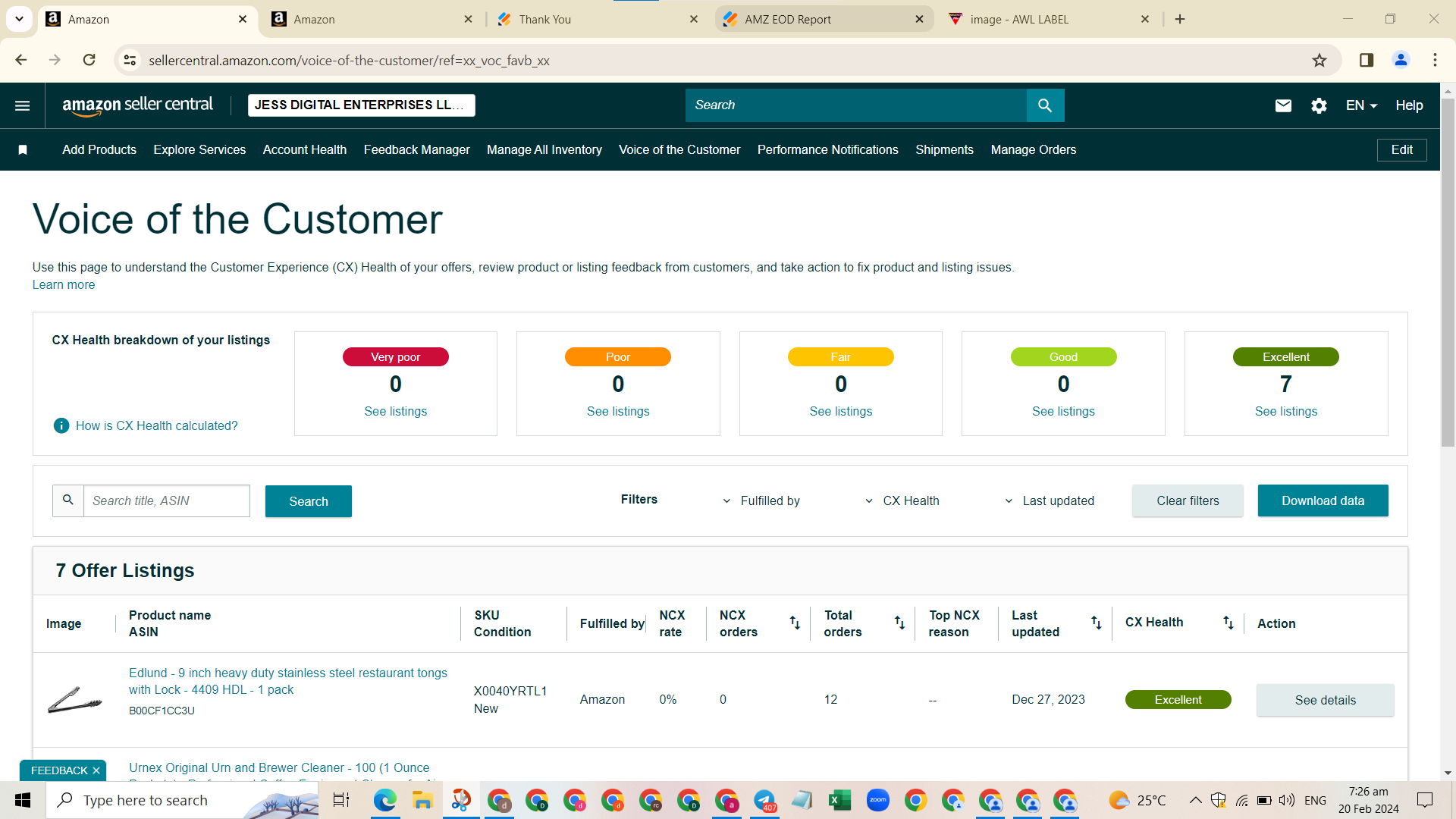Go to Account Health

pos(305,150)
